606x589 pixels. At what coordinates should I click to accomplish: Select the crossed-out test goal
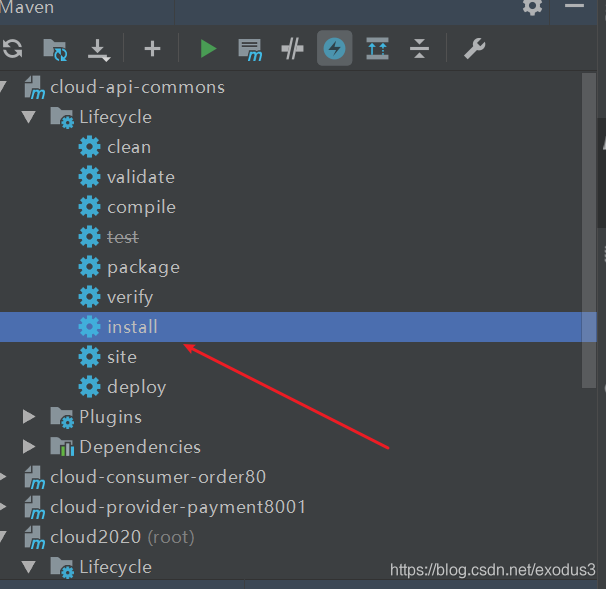[123, 237]
